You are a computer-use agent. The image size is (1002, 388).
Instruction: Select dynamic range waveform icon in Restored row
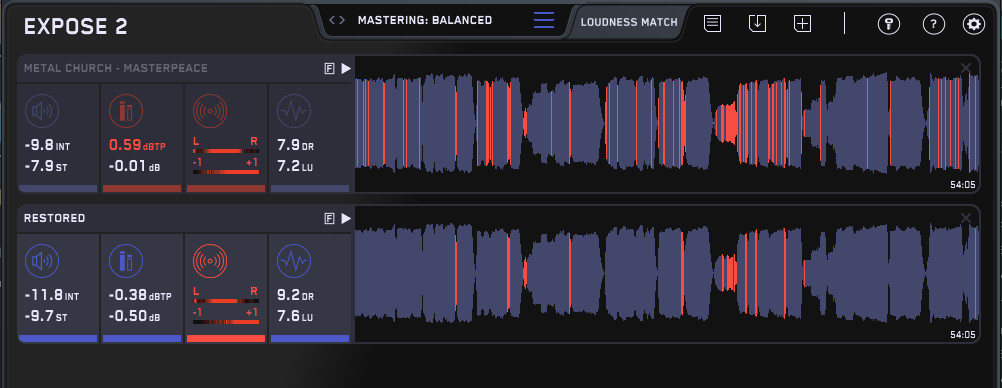point(294,261)
